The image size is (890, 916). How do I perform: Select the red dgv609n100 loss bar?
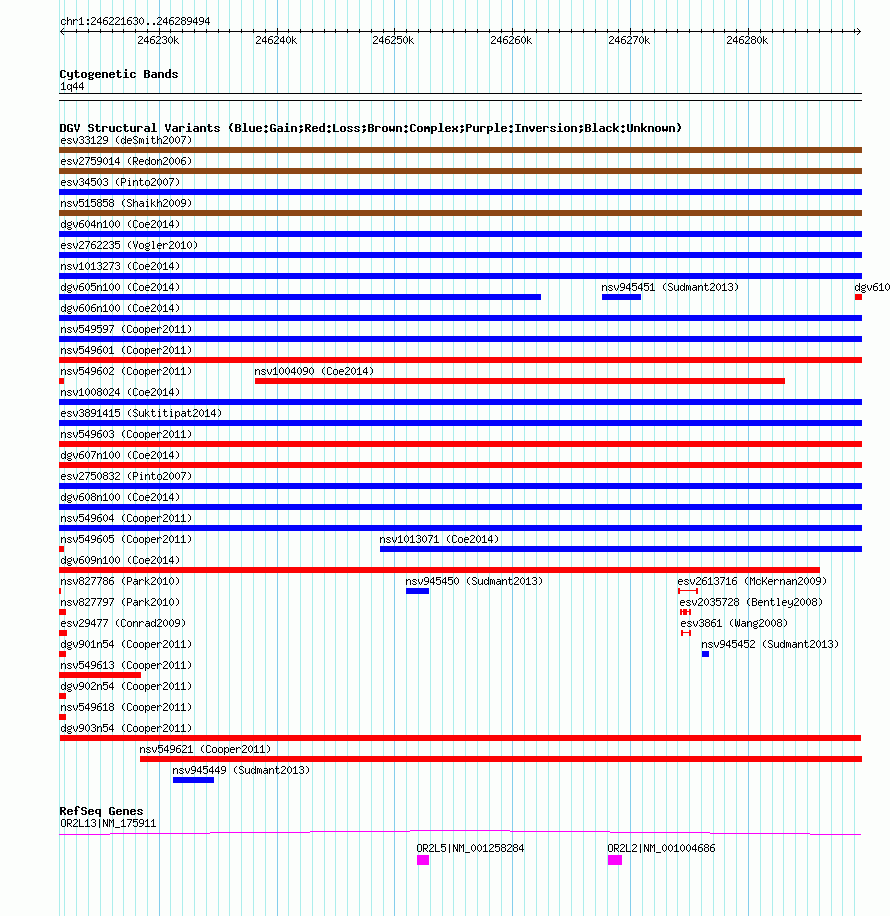(x=439, y=570)
